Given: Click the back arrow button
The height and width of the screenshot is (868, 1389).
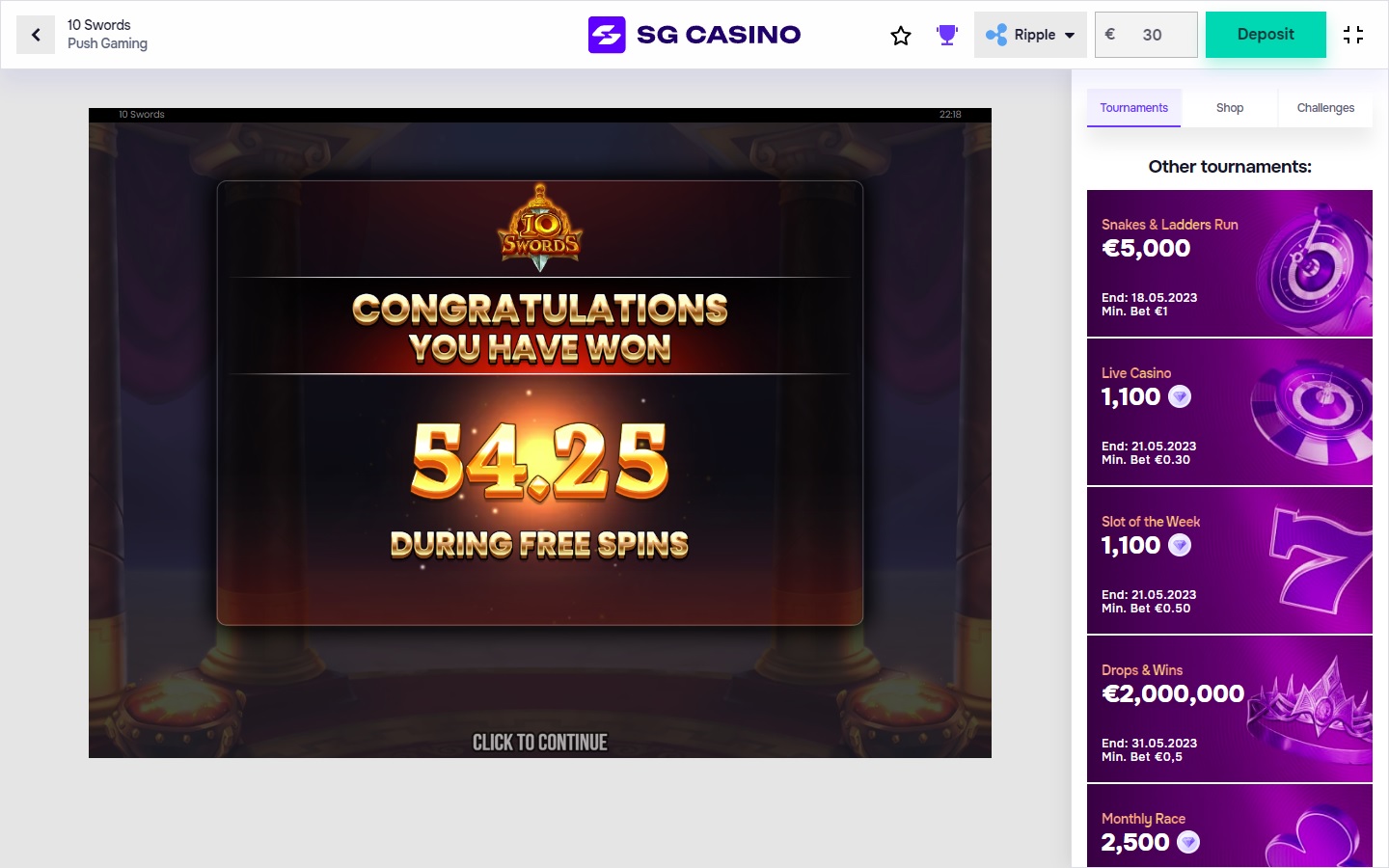Looking at the screenshot, I should pos(36,35).
